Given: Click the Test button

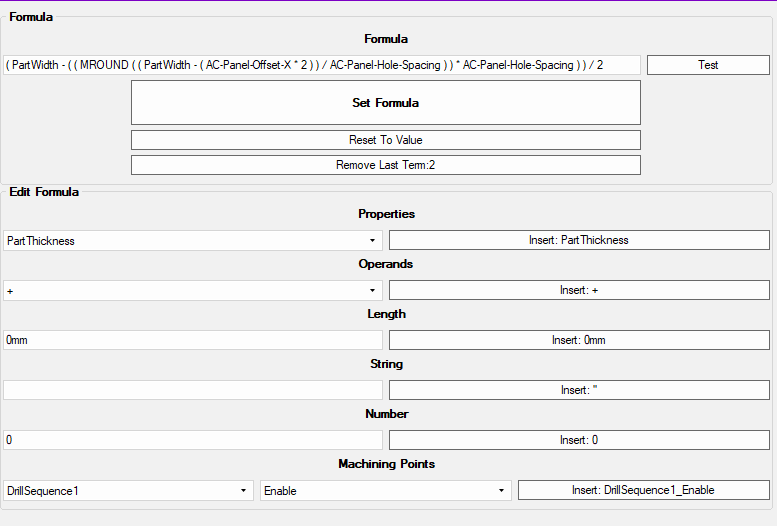Looking at the screenshot, I should click(x=708, y=65).
